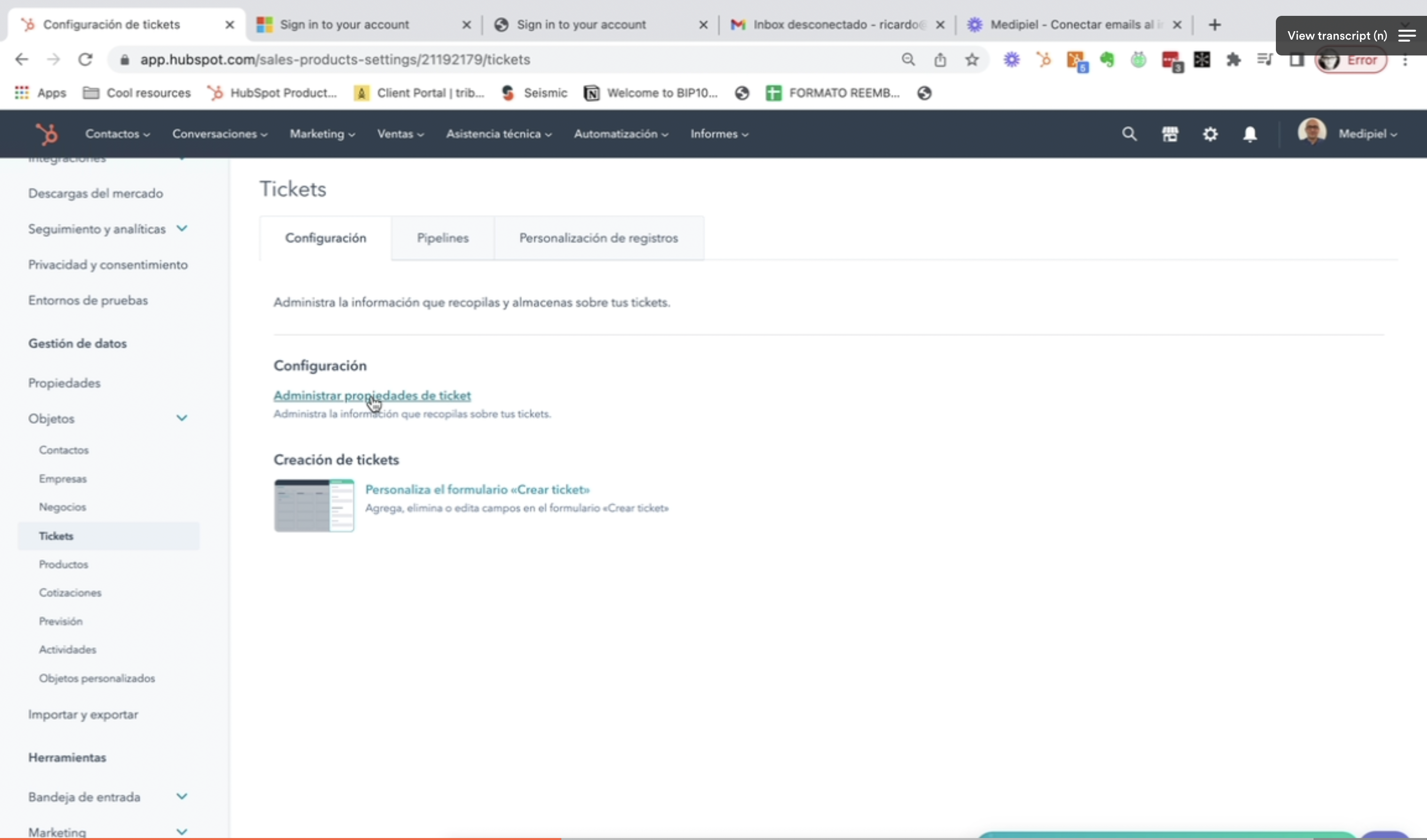Click the Crear ticket form thumbnail
This screenshot has height=840, width=1427.
coord(314,506)
